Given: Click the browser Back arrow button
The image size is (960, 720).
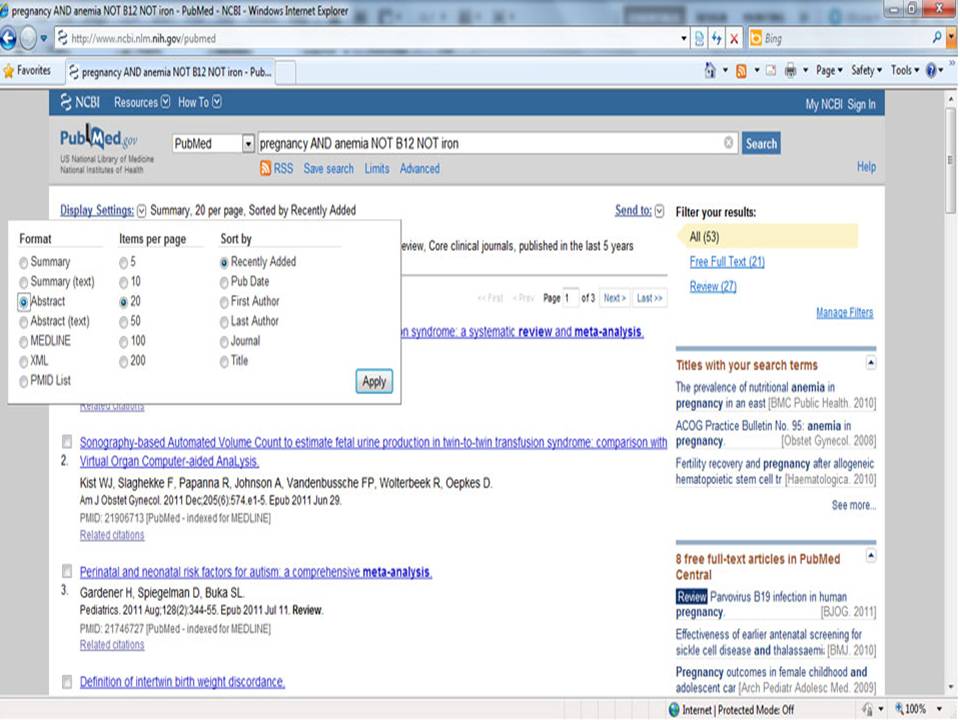Looking at the screenshot, I should click(8, 39).
